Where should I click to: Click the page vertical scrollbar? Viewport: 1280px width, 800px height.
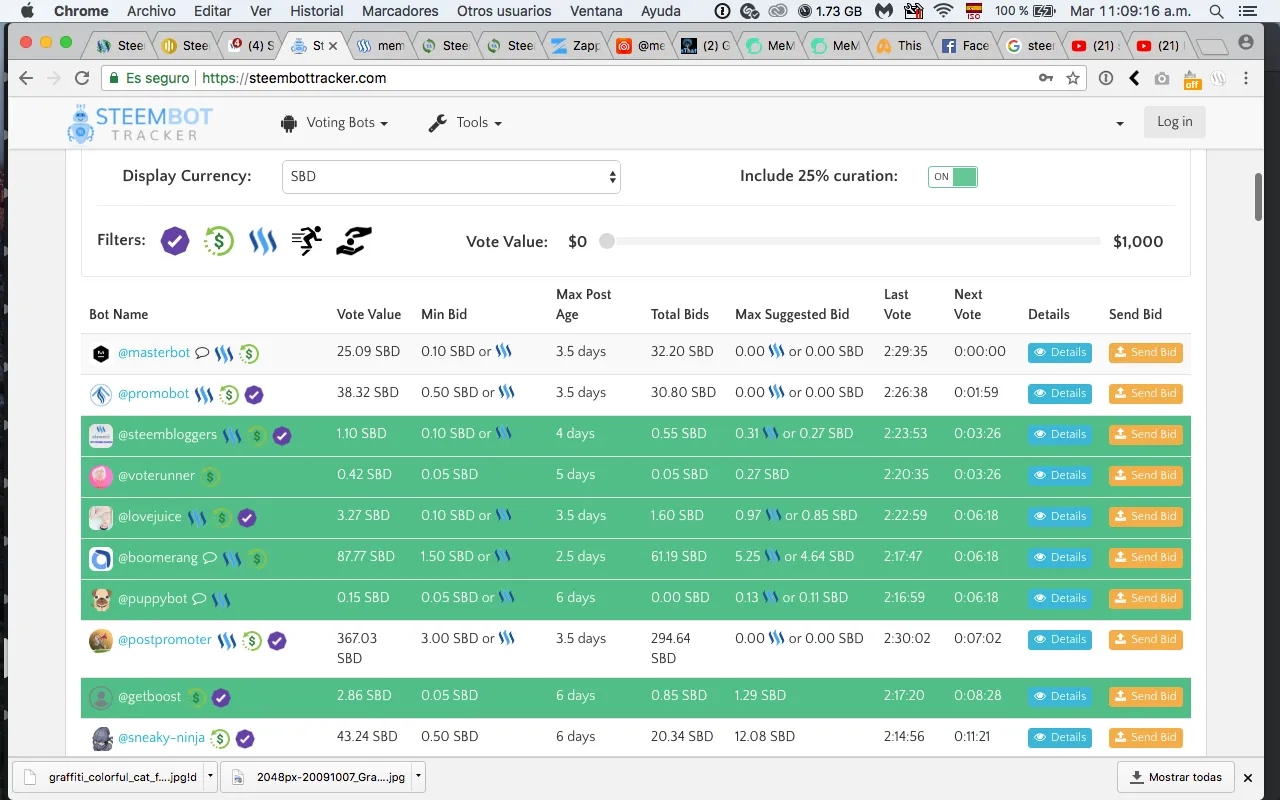[x=1259, y=197]
